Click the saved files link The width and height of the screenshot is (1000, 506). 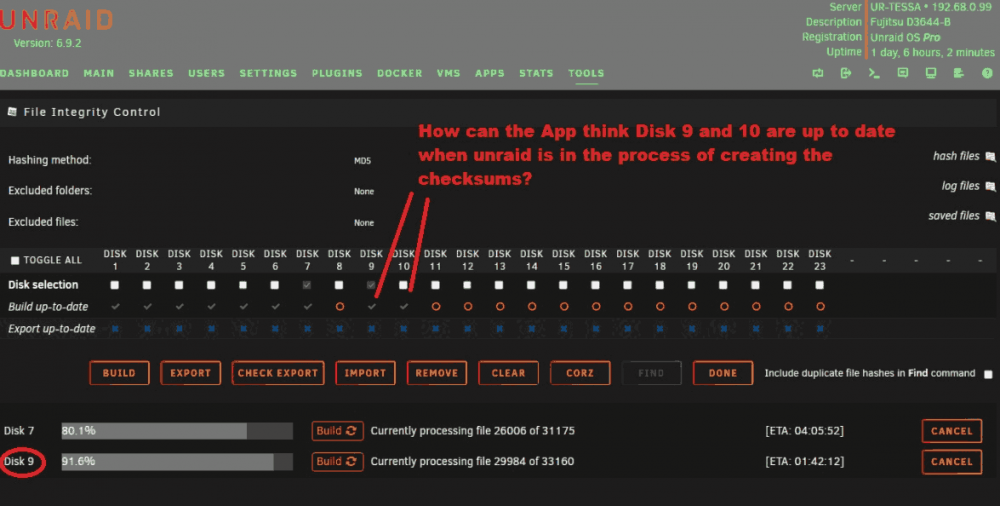(954, 216)
